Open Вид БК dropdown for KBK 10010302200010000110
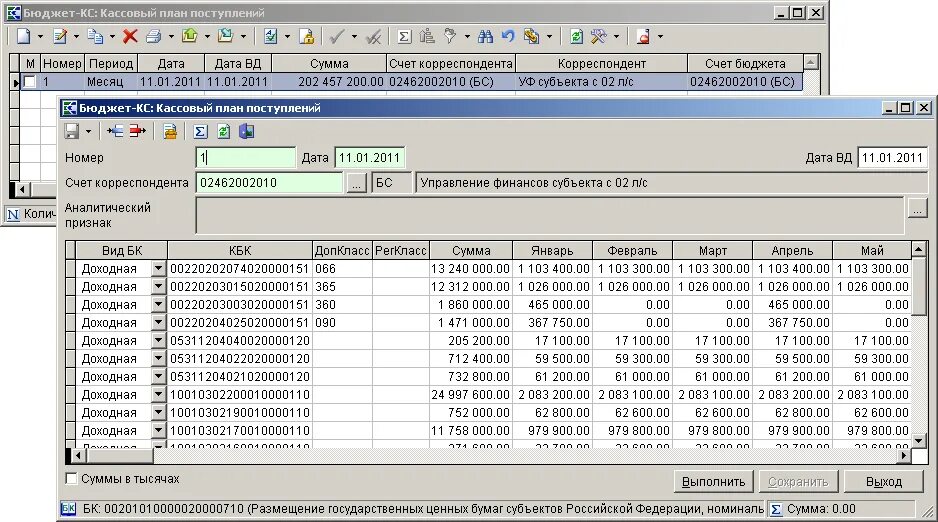Screen dimensions: 938x522 pyautogui.click(x=158, y=394)
